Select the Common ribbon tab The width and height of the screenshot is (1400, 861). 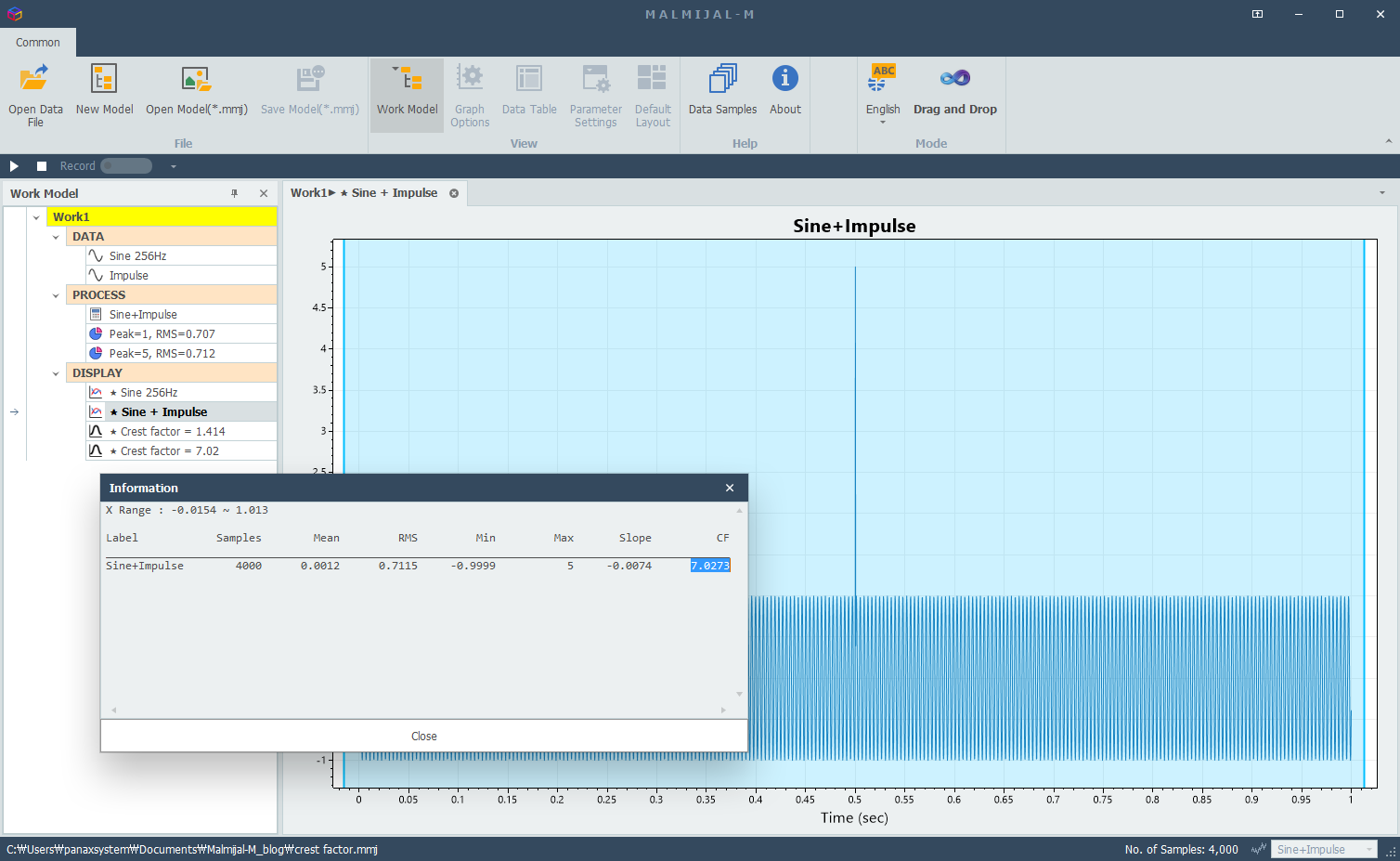click(38, 42)
